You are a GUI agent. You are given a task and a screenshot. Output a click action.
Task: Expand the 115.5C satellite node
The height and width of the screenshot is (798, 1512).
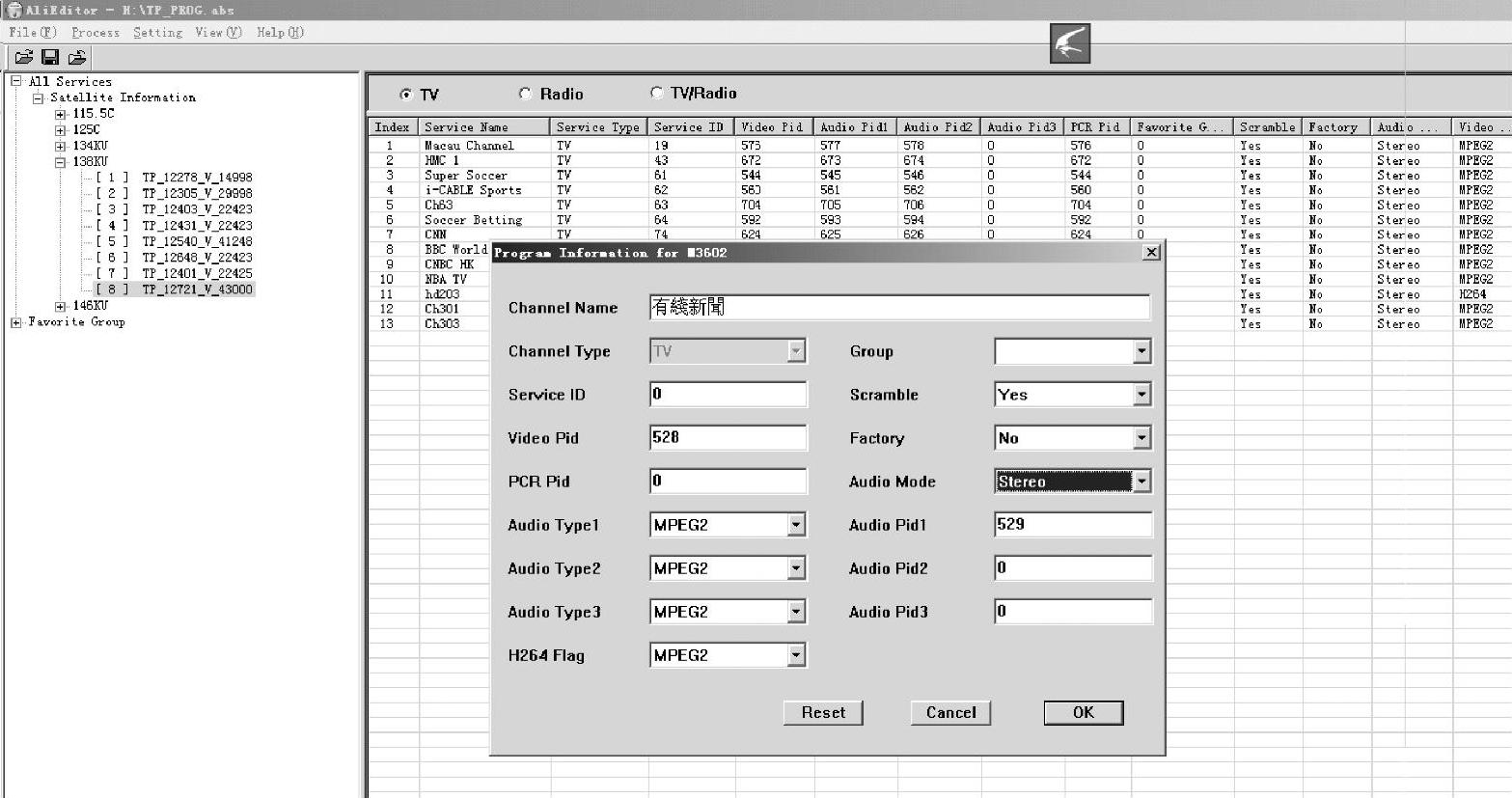pos(61,114)
